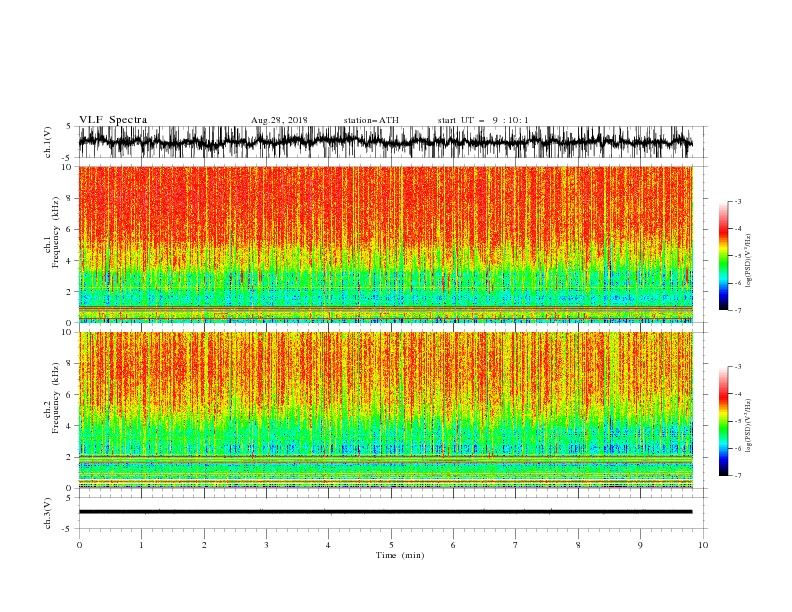Viewport: 792px width, 612px height.
Task: Click the "6" kHz tick on ch.1 frequency axis
Action: click(69, 229)
